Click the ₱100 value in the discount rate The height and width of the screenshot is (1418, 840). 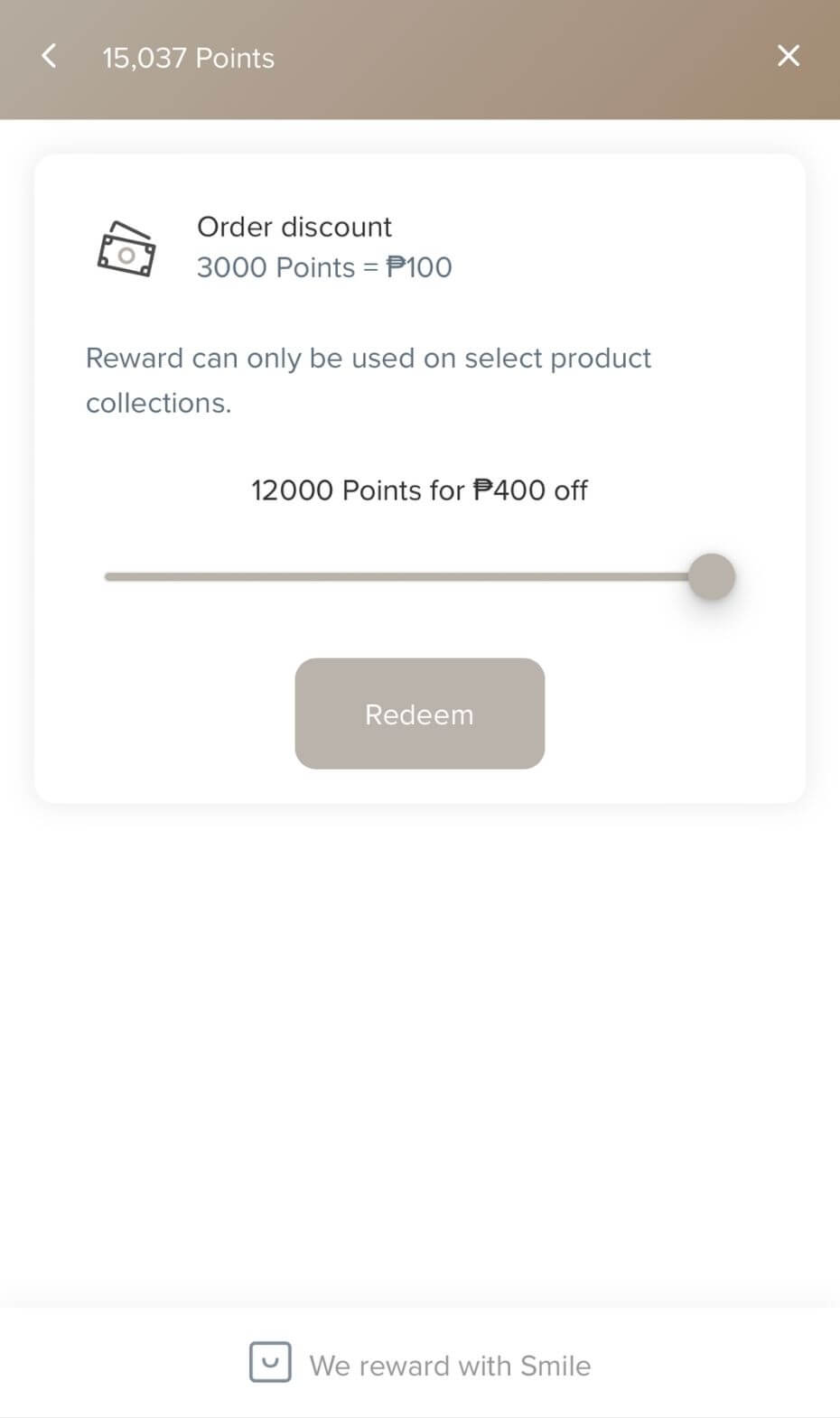tap(419, 267)
